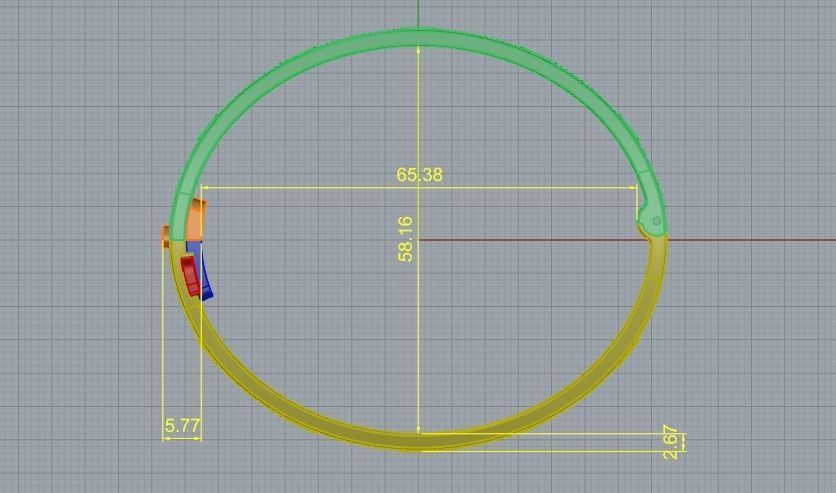Select the 58.16 height dimension text
Viewport: 836px width, 493px height.
pyautogui.click(x=406, y=239)
